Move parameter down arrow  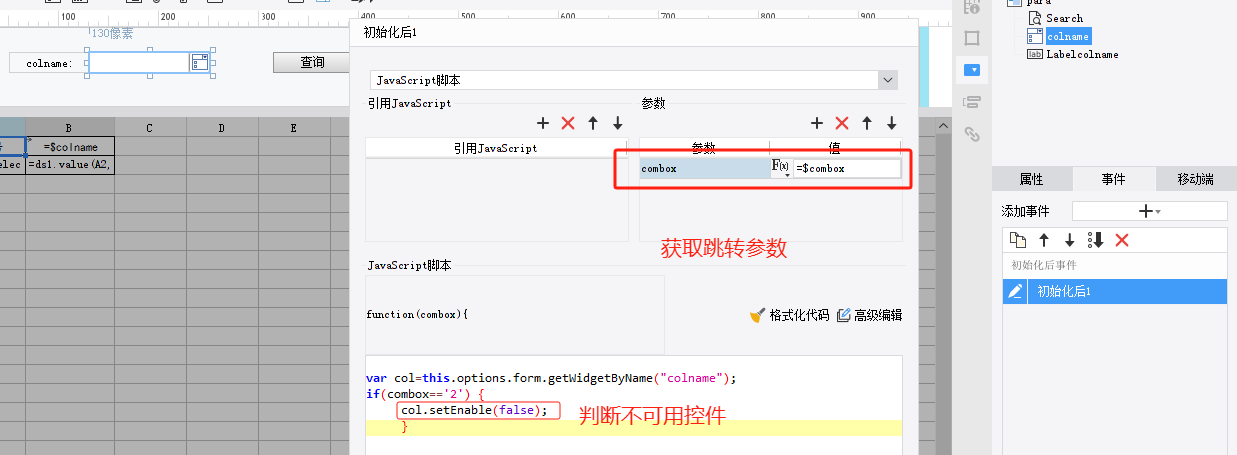click(892, 123)
